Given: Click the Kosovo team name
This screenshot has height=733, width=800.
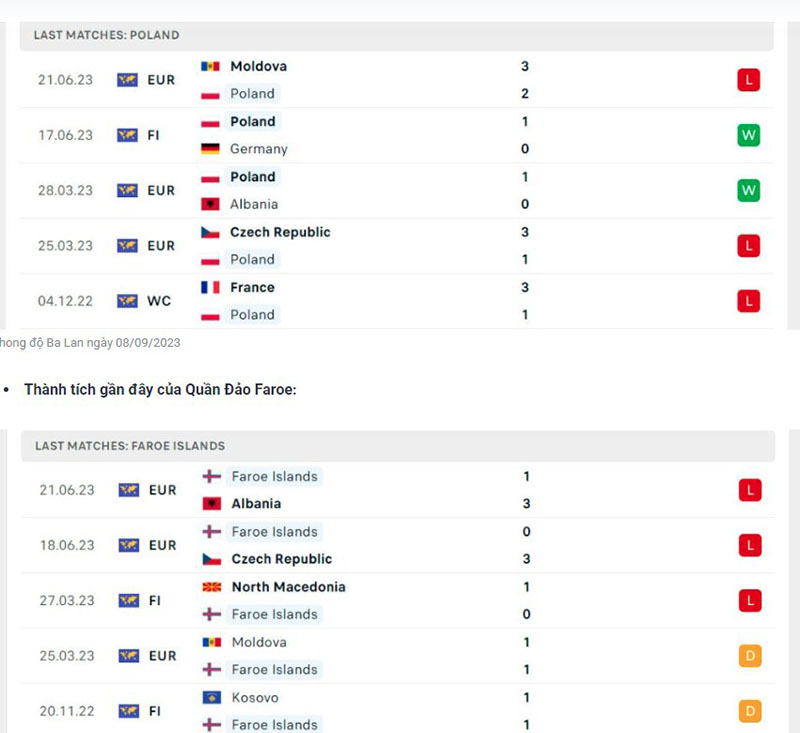Looking at the screenshot, I should pos(255,697).
